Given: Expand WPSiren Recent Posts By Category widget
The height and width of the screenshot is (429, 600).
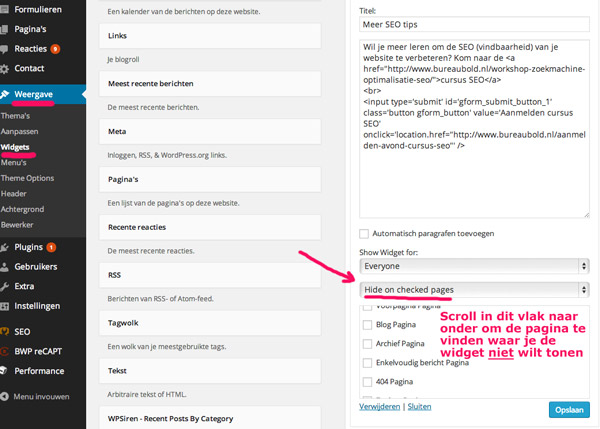Looking at the screenshot, I should click(210, 418).
